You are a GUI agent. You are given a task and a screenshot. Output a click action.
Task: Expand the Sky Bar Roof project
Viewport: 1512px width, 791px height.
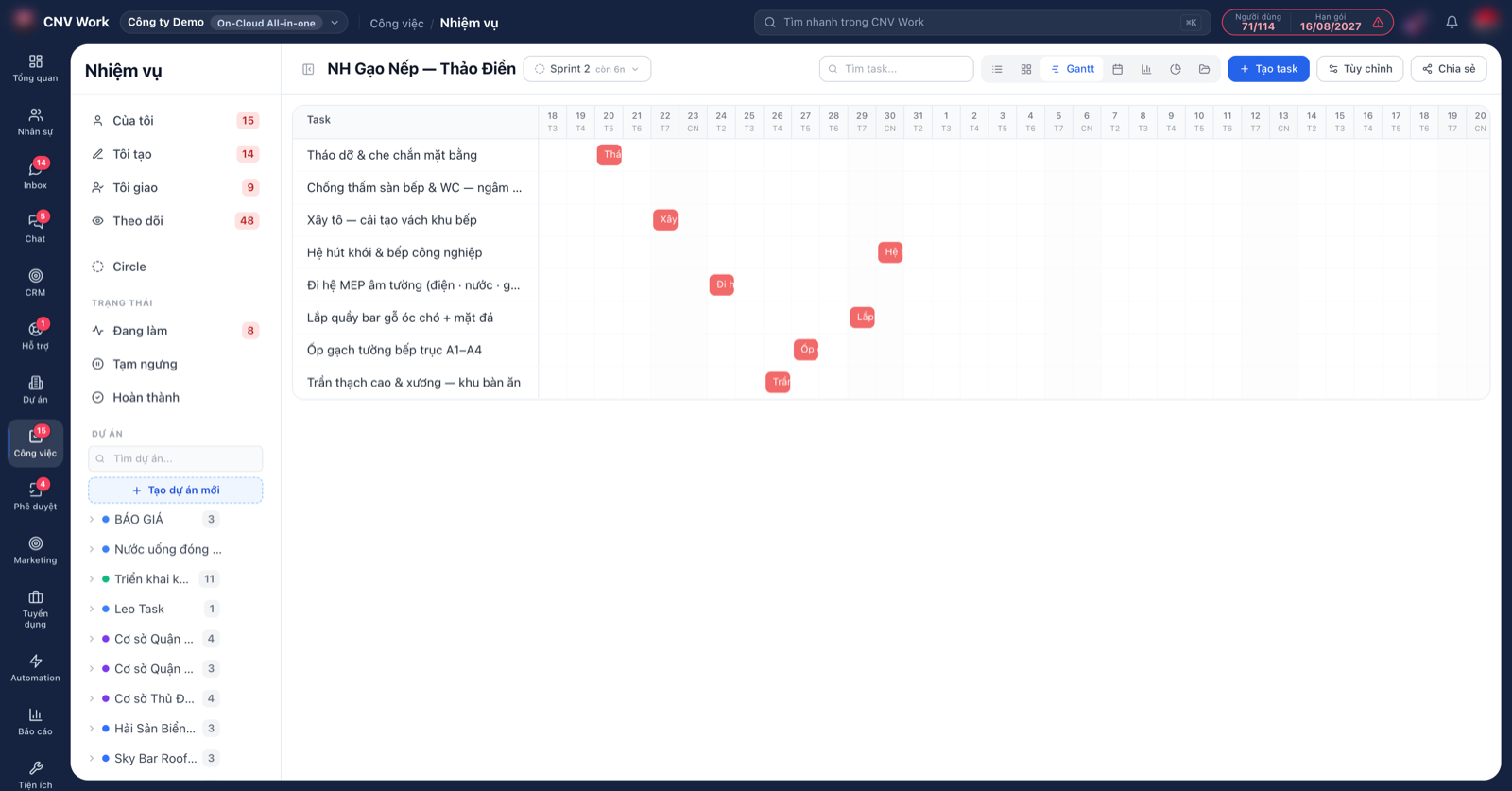pyautogui.click(x=92, y=759)
